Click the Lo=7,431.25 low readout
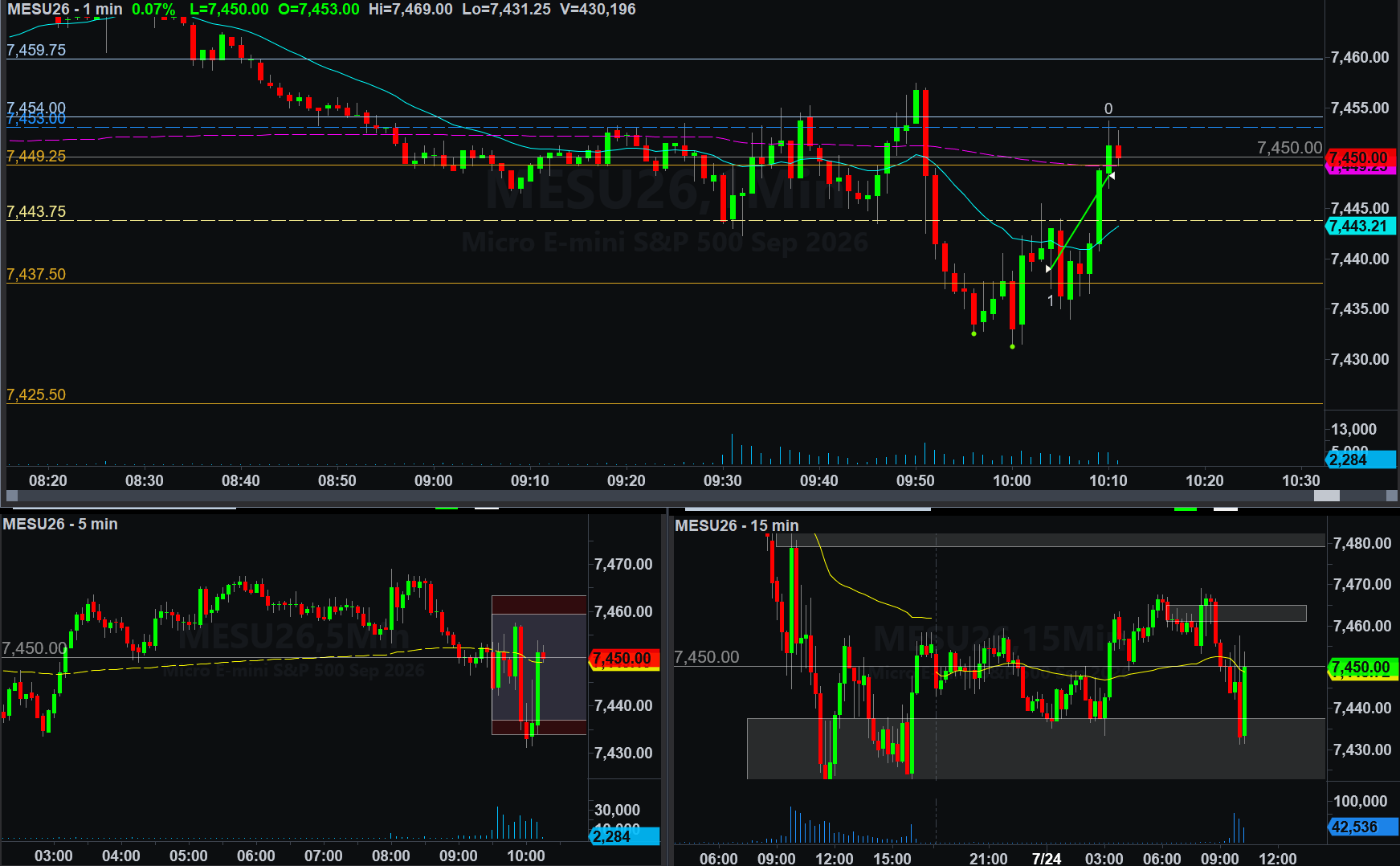 [x=506, y=10]
